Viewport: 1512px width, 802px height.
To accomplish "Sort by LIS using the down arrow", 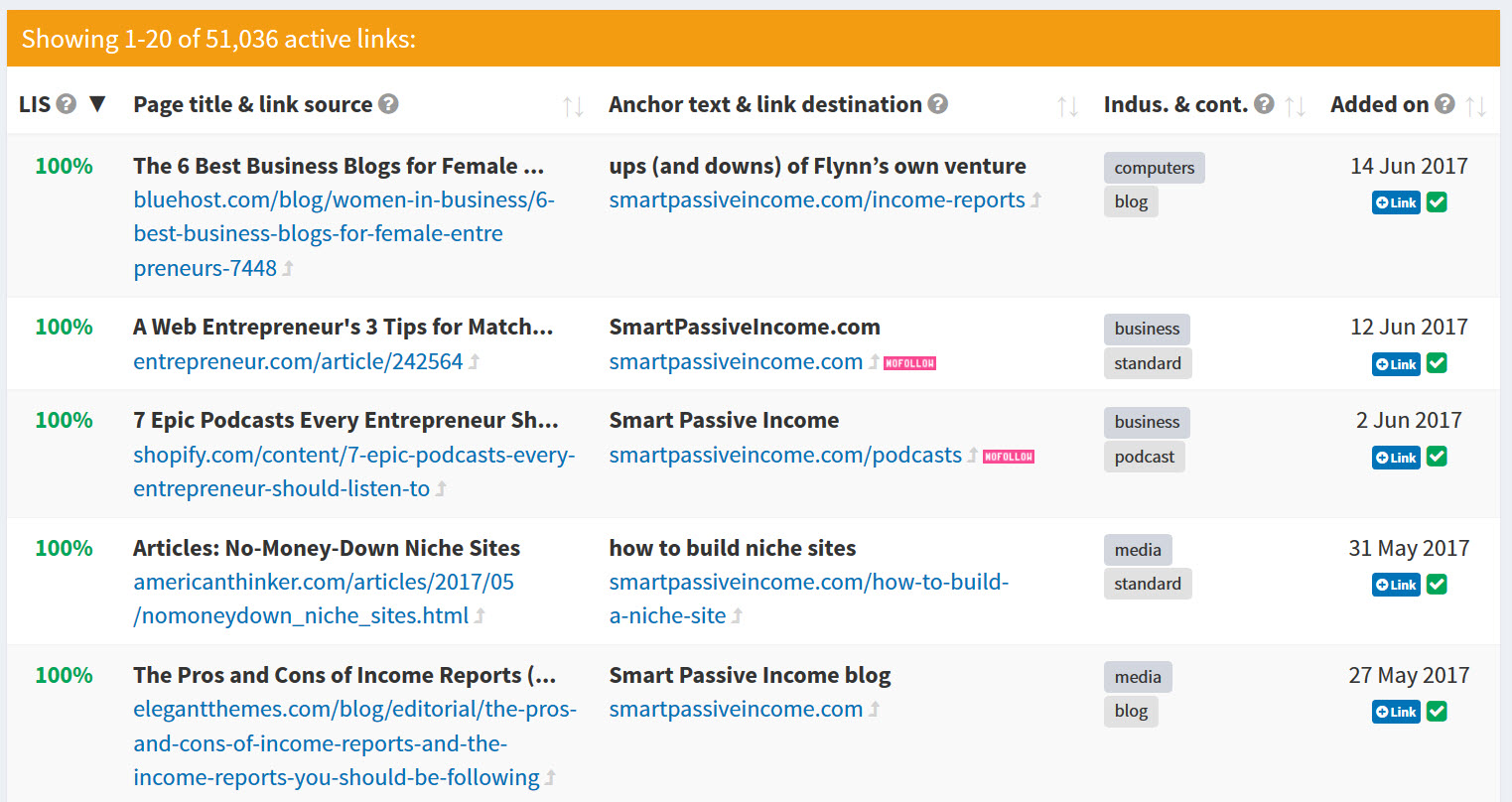I will pos(97,104).
